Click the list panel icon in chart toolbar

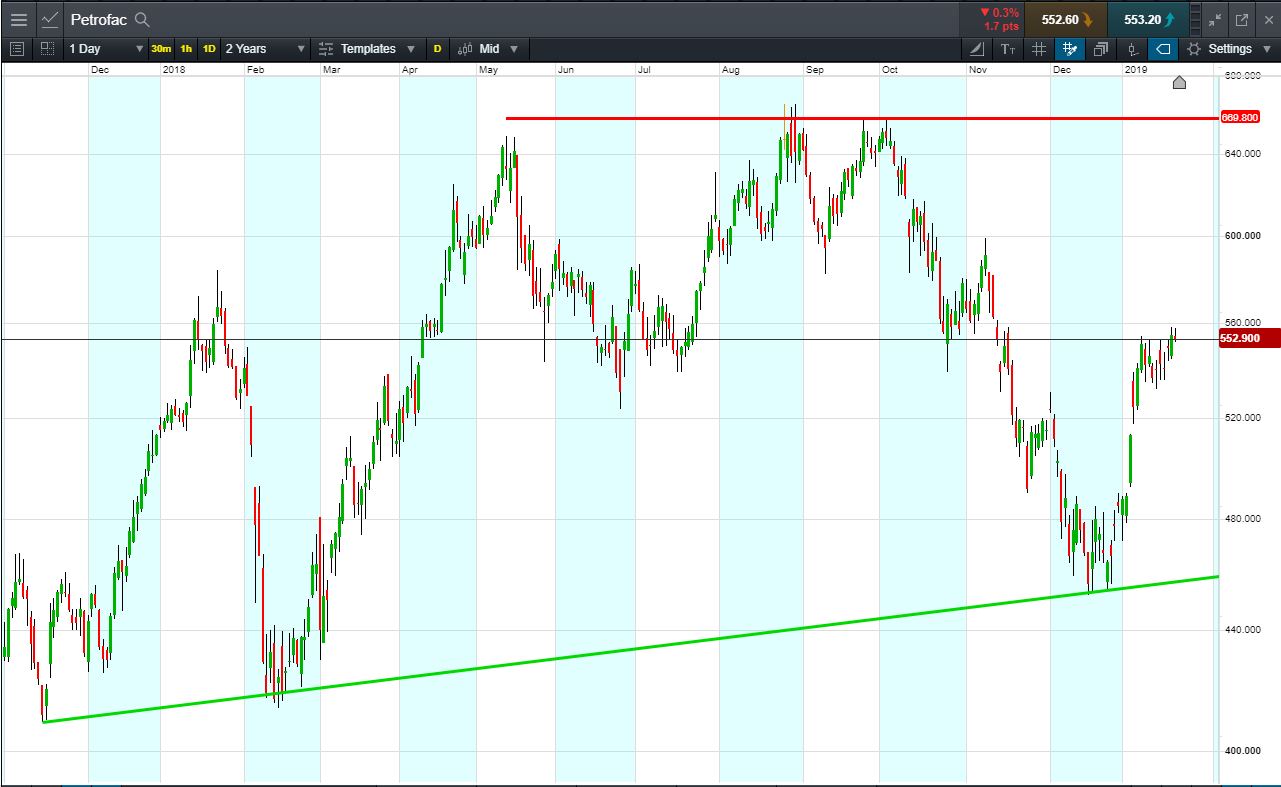(x=17, y=48)
